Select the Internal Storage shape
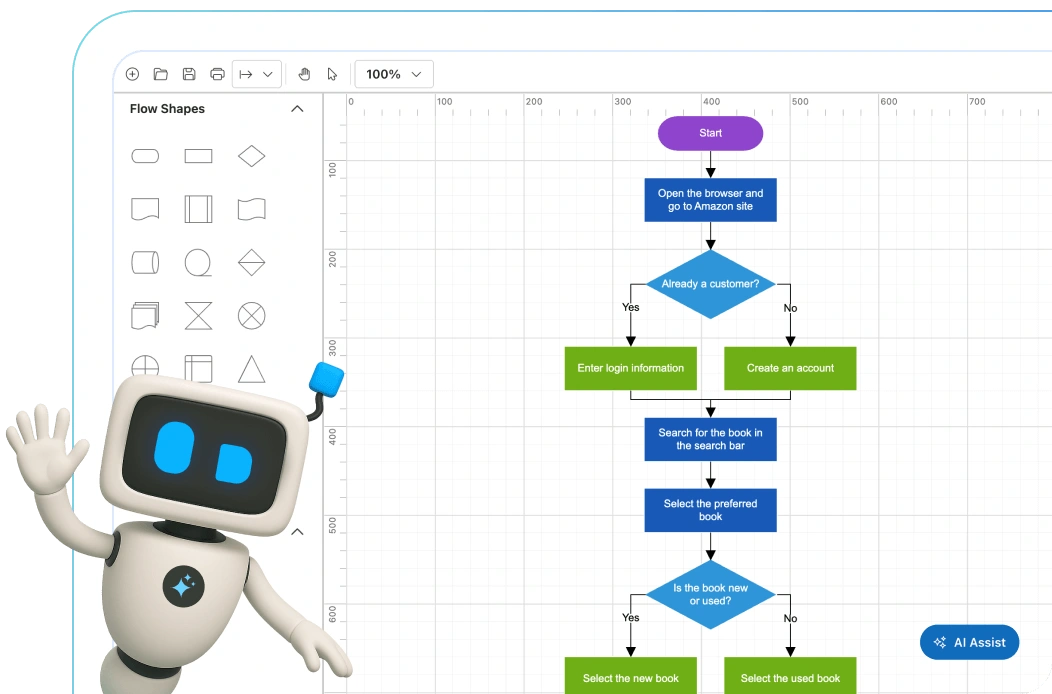The height and width of the screenshot is (694, 1052). 198,368
